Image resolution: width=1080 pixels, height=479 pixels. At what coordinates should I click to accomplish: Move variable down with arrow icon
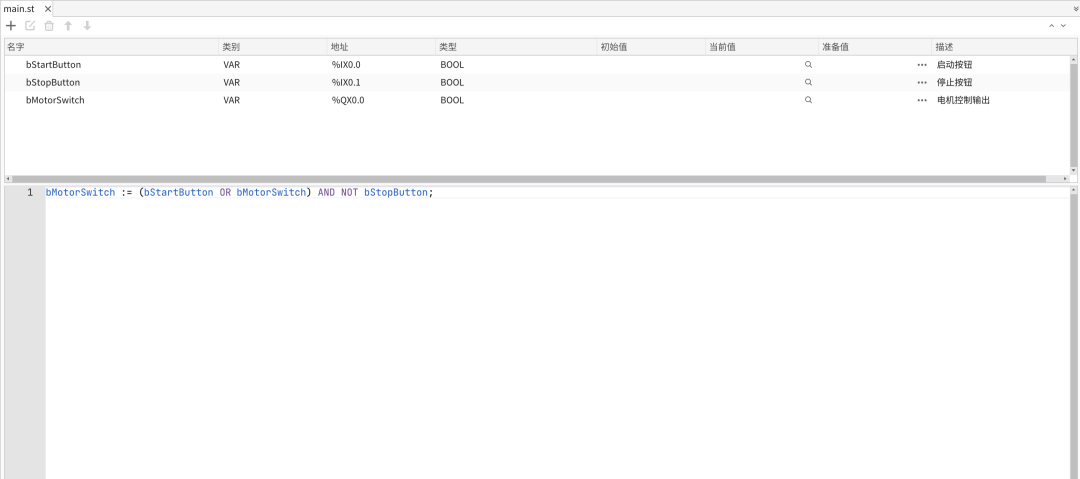point(87,26)
